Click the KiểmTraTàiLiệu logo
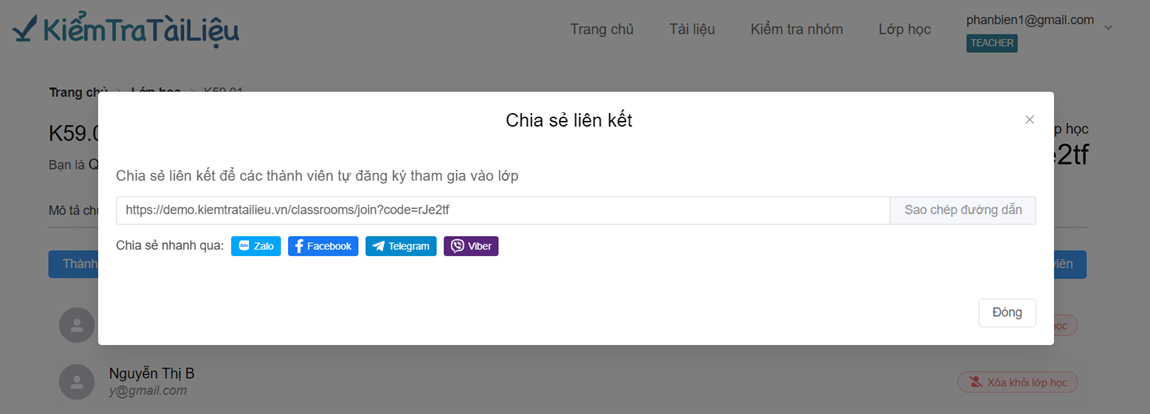Image resolution: width=1150 pixels, height=414 pixels. pyautogui.click(x=125, y=29)
